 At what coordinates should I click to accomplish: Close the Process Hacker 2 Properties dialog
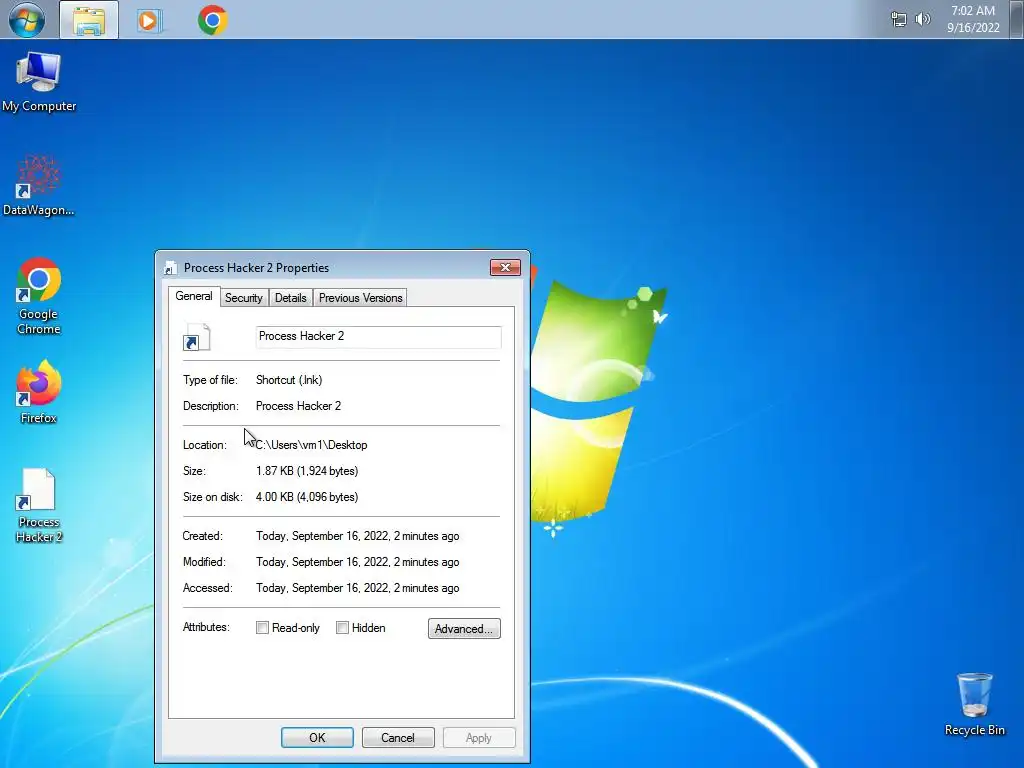coord(505,268)
